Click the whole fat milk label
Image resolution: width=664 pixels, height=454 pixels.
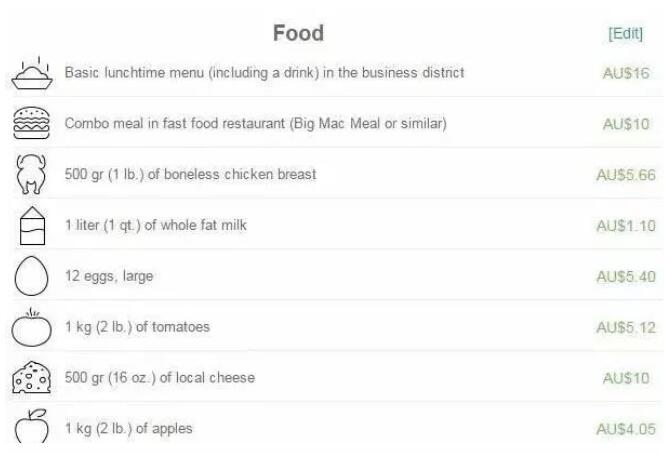pos(155,225)
